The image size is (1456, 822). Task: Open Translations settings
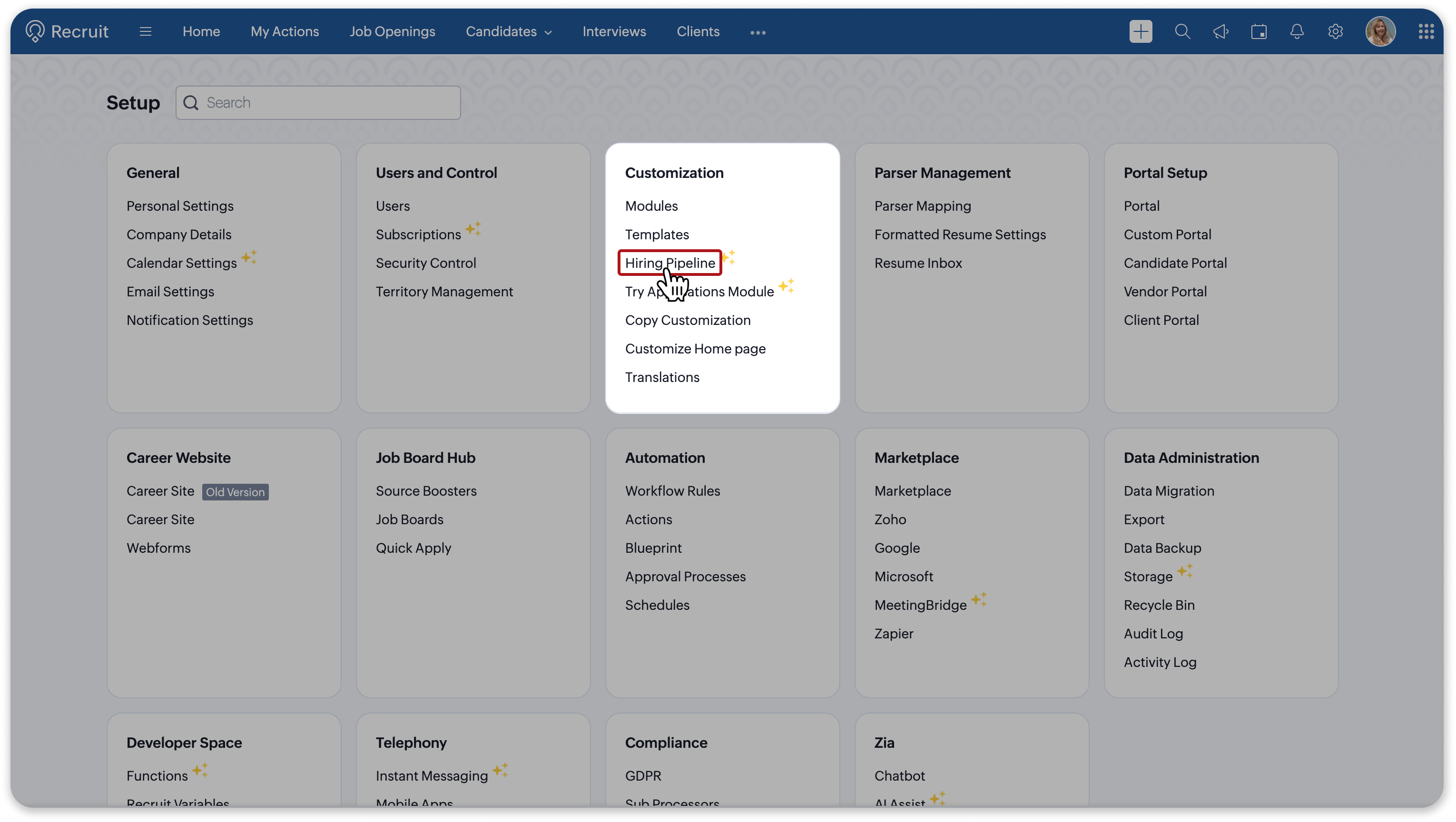662,377
